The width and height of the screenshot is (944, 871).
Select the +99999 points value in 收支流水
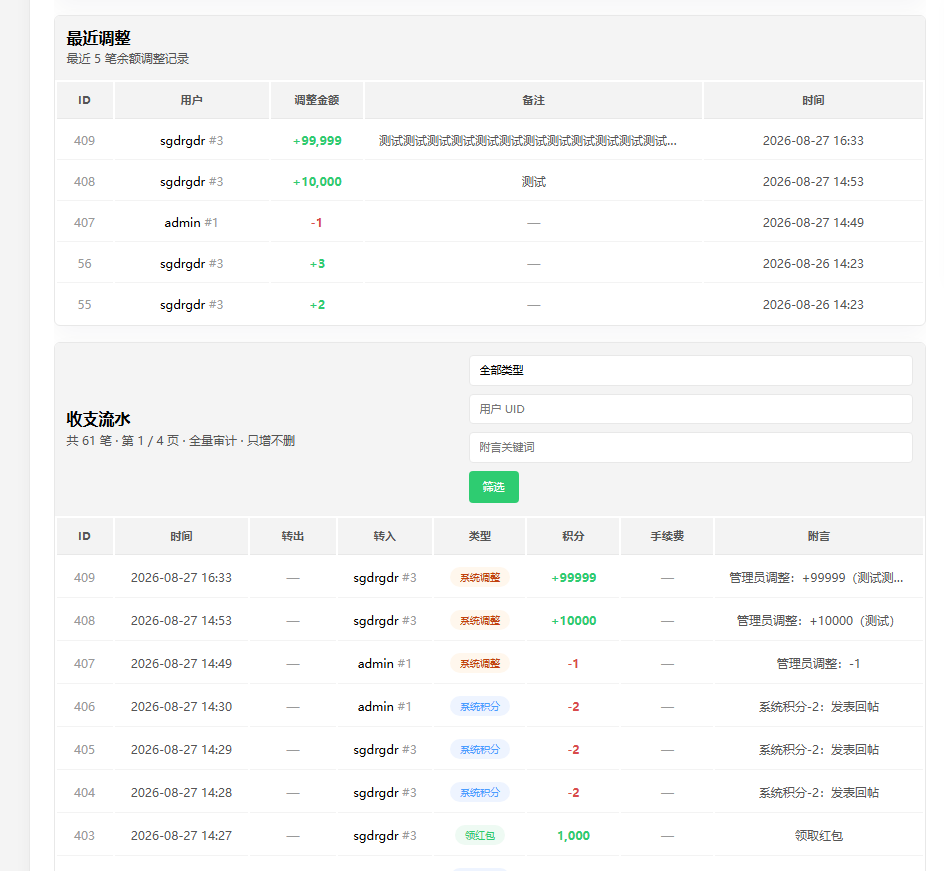coord(574,578)
